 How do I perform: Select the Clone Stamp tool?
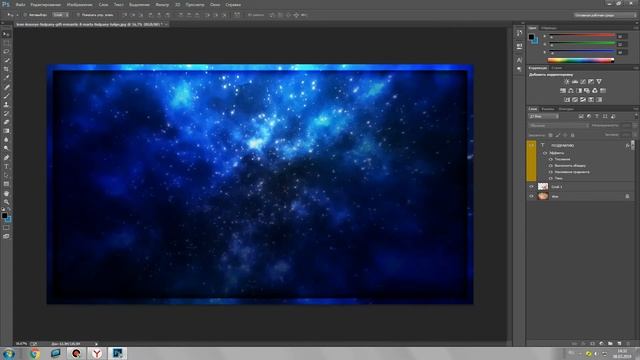pos(6,104)
